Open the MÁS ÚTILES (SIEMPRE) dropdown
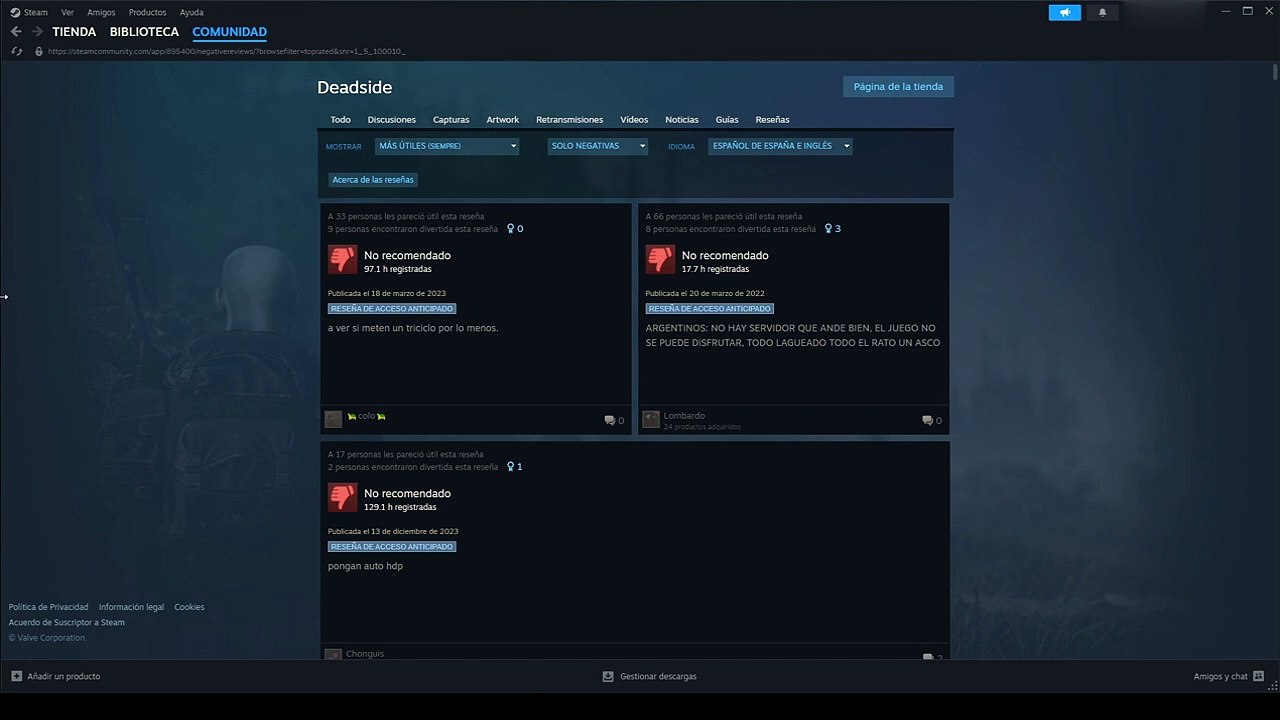Image resolution: width=1280 pixels, height=720 pixels. (447, 146)
